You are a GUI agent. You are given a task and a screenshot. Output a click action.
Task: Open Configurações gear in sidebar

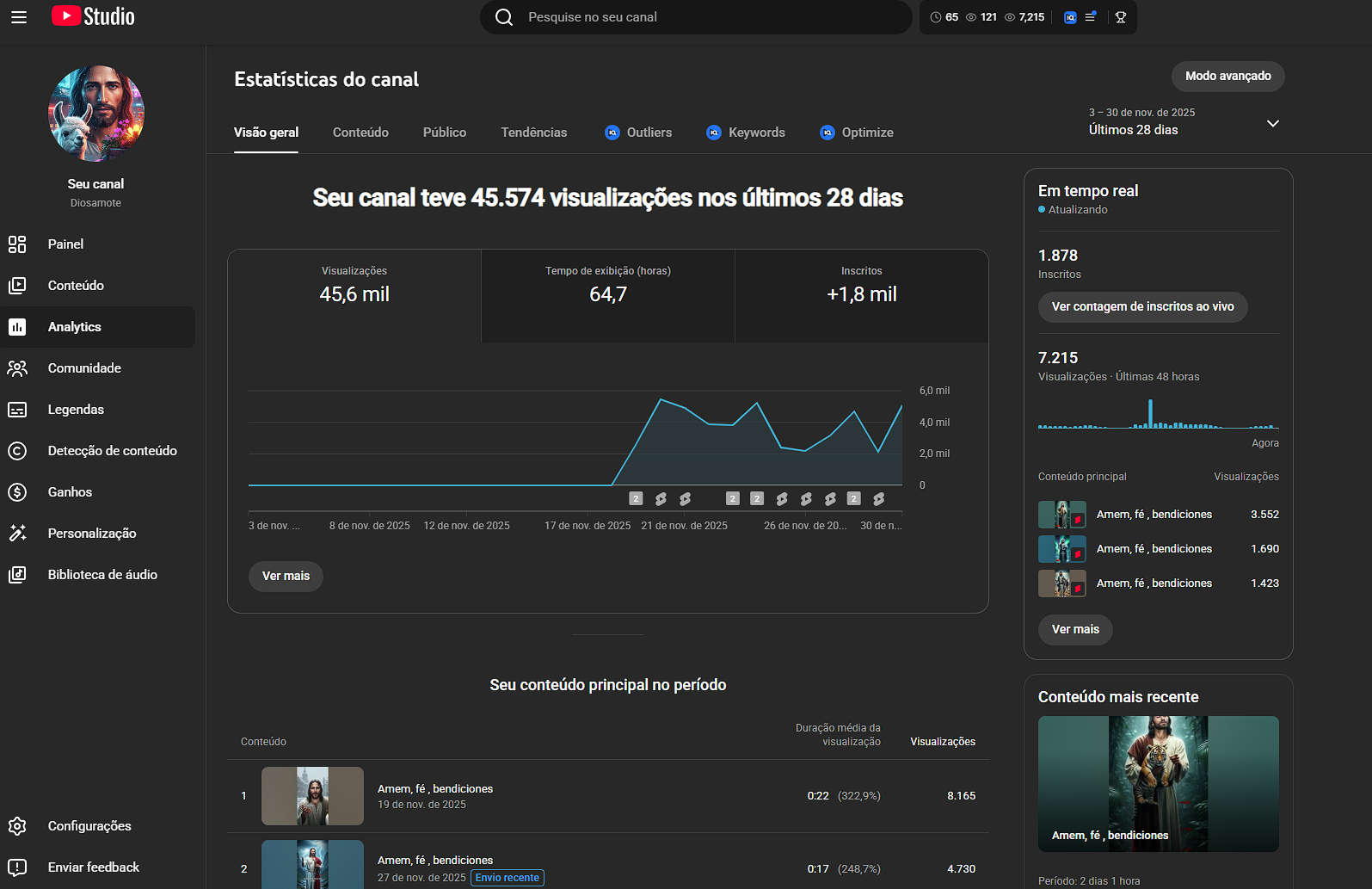point(17,826)
